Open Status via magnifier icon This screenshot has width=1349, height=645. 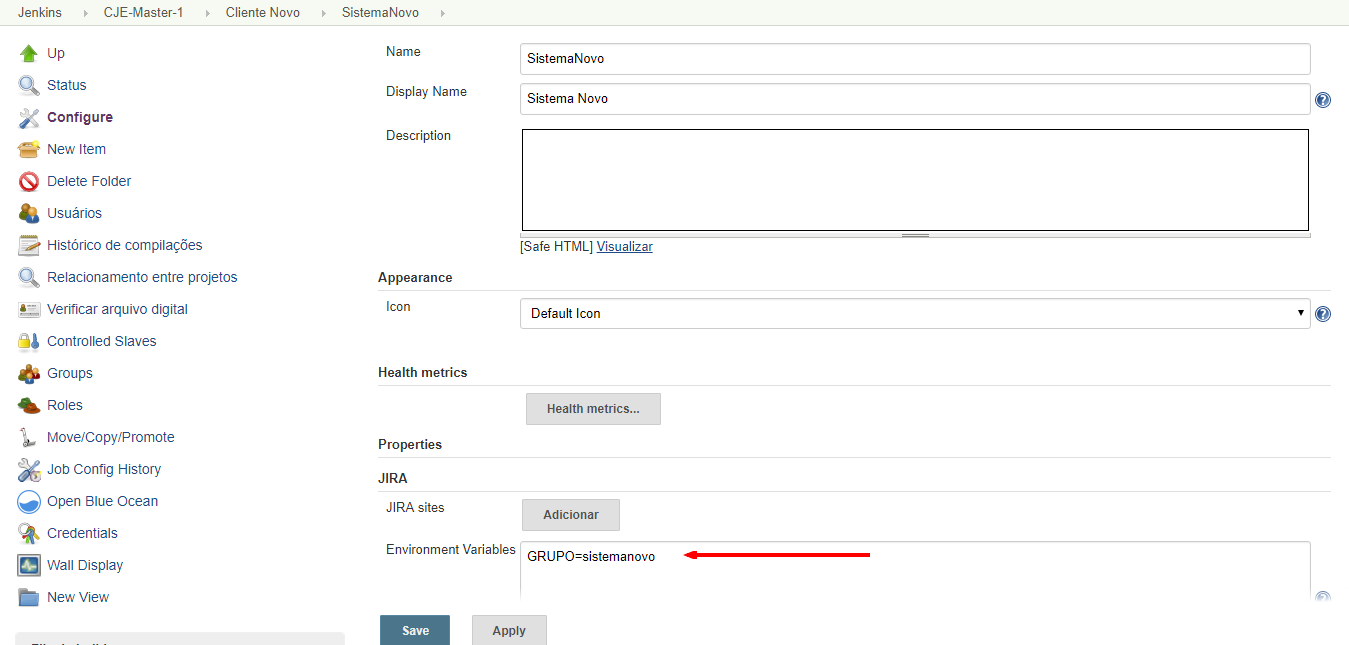coord(28,85)
